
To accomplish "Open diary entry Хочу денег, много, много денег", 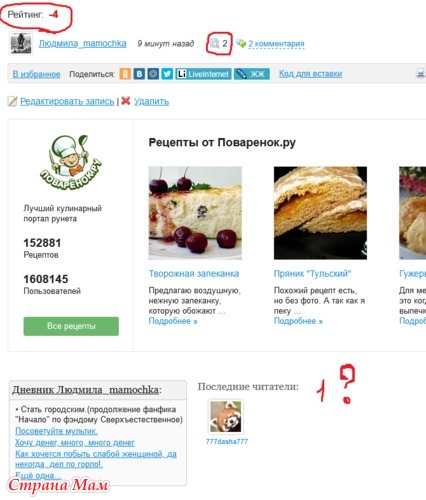I will [x=75, y=443].
